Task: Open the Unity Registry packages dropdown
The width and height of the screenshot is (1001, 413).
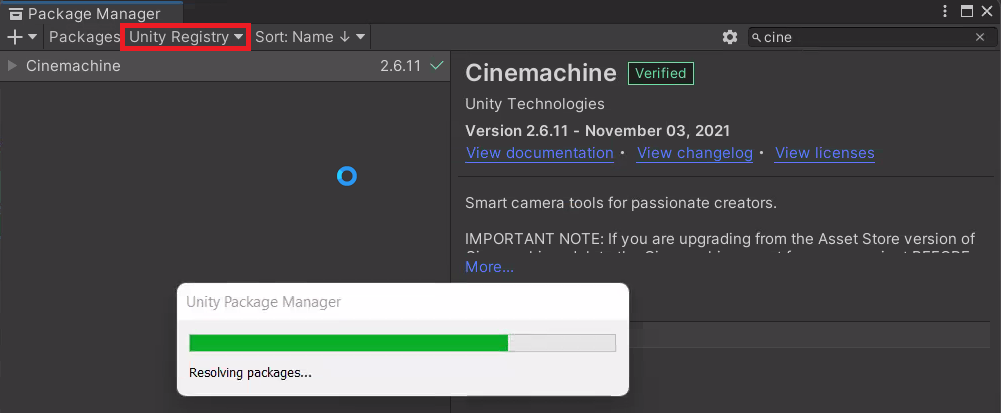Action: 186,37
